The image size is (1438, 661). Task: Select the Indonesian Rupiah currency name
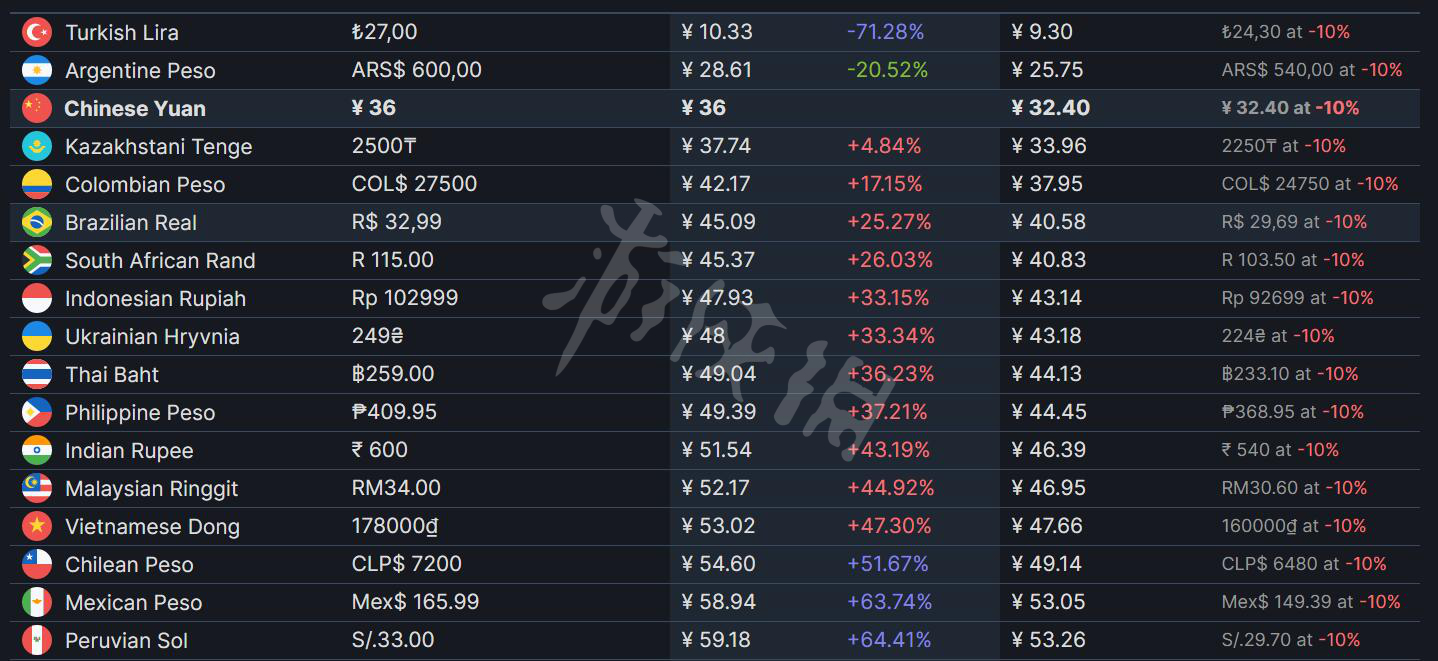(x=155, y=298)
